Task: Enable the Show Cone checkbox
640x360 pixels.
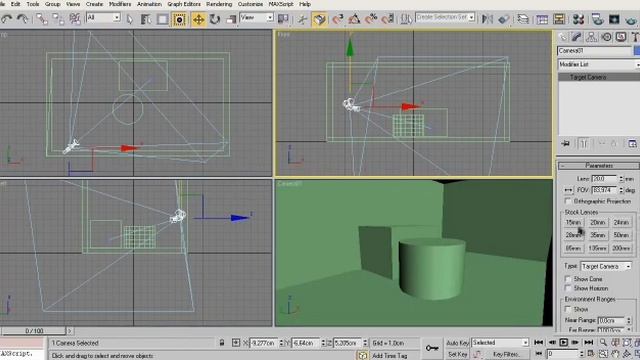Action: (568, 279)
